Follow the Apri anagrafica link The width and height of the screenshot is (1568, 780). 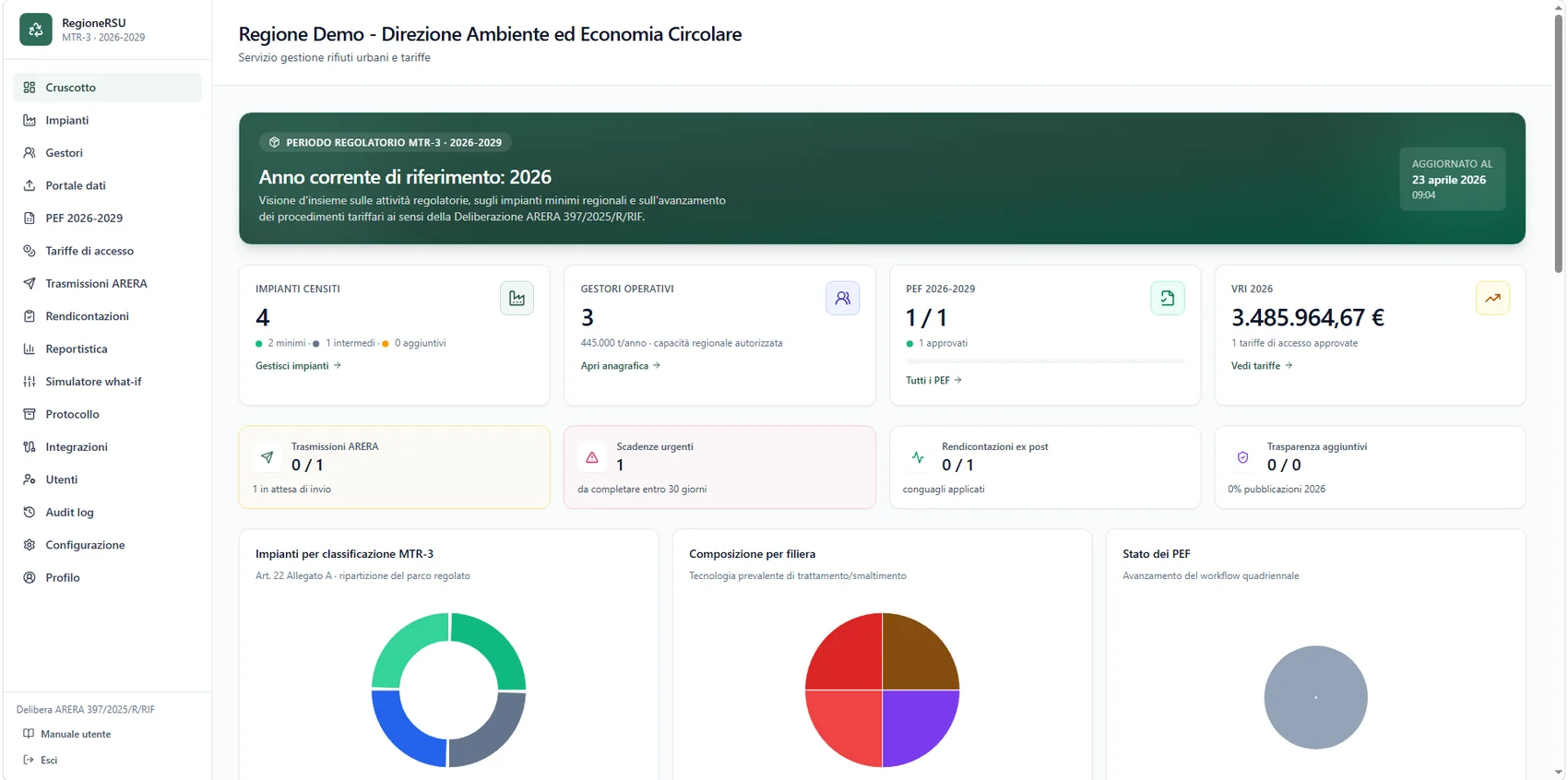click(620, 366)
